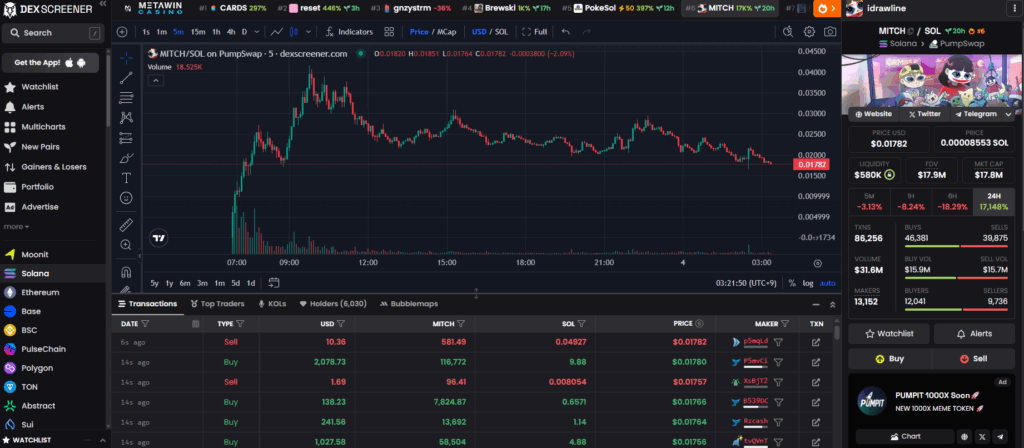Collapse the left sidebar with chevrons

[103, 4]
